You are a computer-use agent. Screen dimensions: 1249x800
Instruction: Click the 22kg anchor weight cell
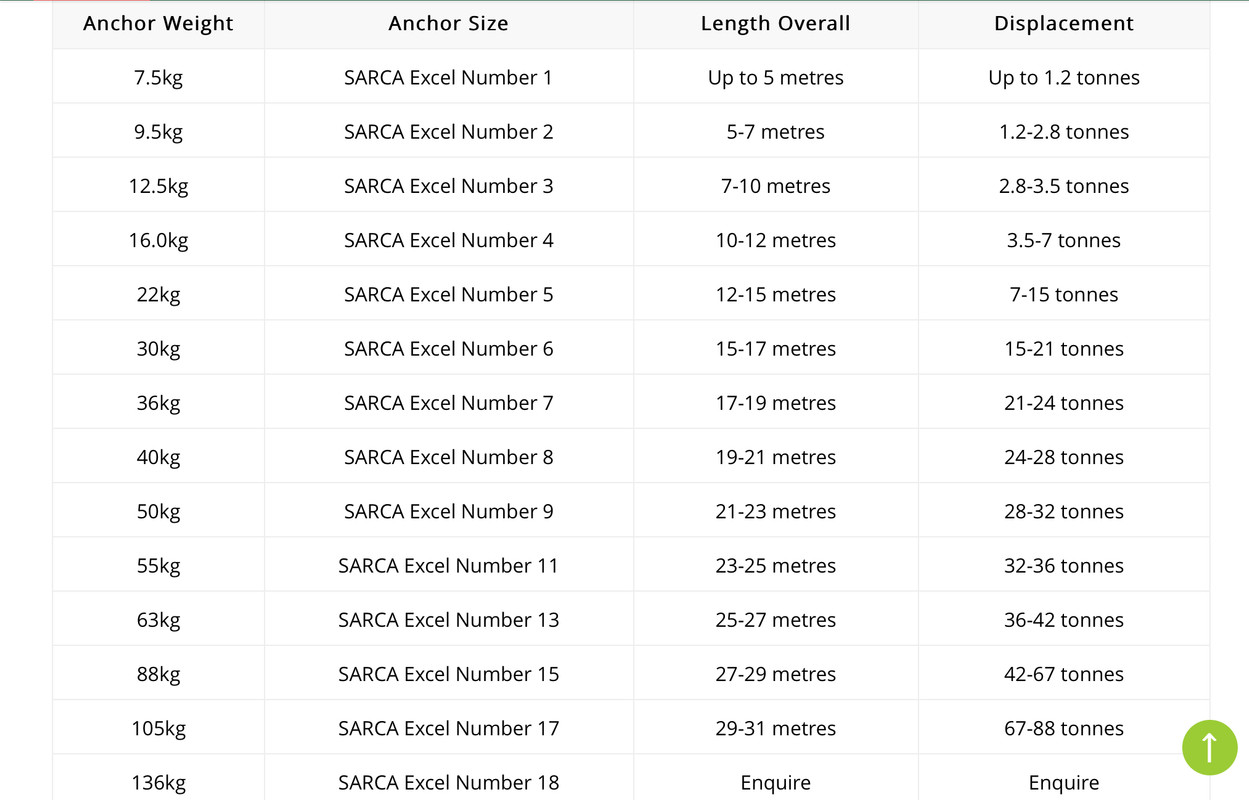[158, 294]
